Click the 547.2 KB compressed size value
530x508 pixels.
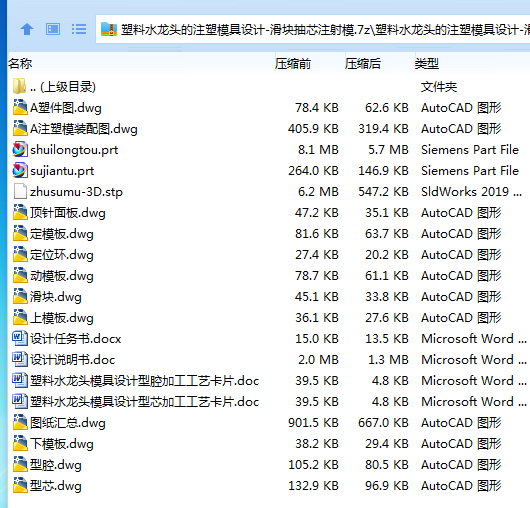coord(383,192)
